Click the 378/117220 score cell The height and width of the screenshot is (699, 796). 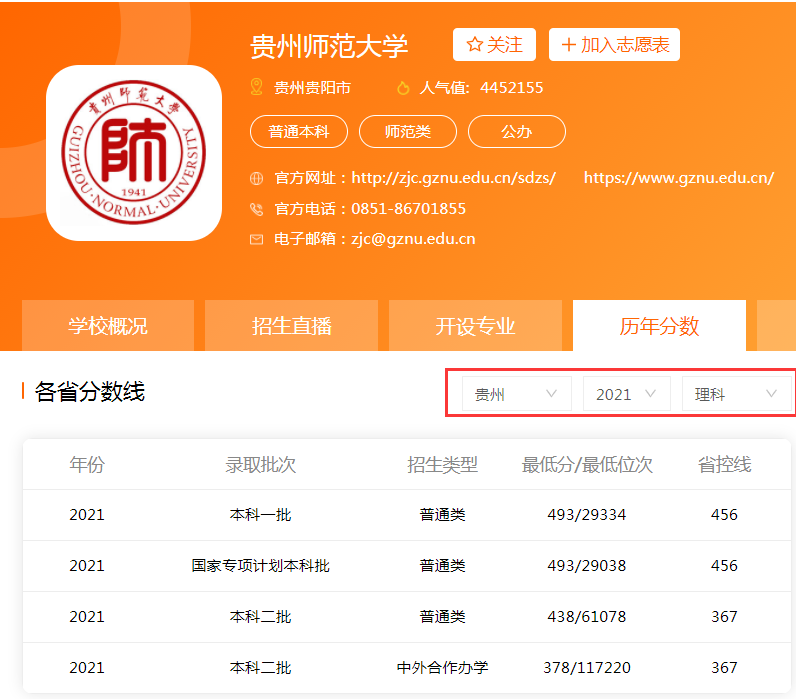coord(587,668)
